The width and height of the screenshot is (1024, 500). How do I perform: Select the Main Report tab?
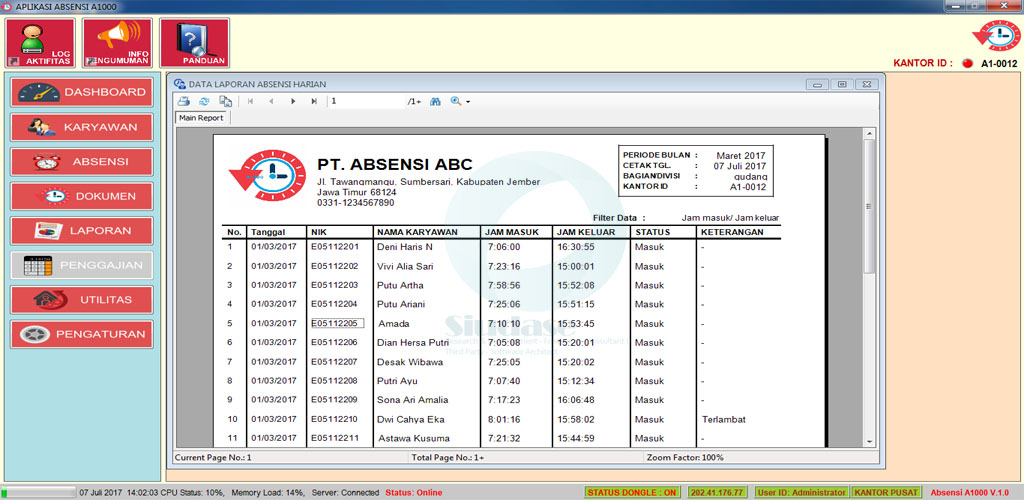tap(201, 118)
